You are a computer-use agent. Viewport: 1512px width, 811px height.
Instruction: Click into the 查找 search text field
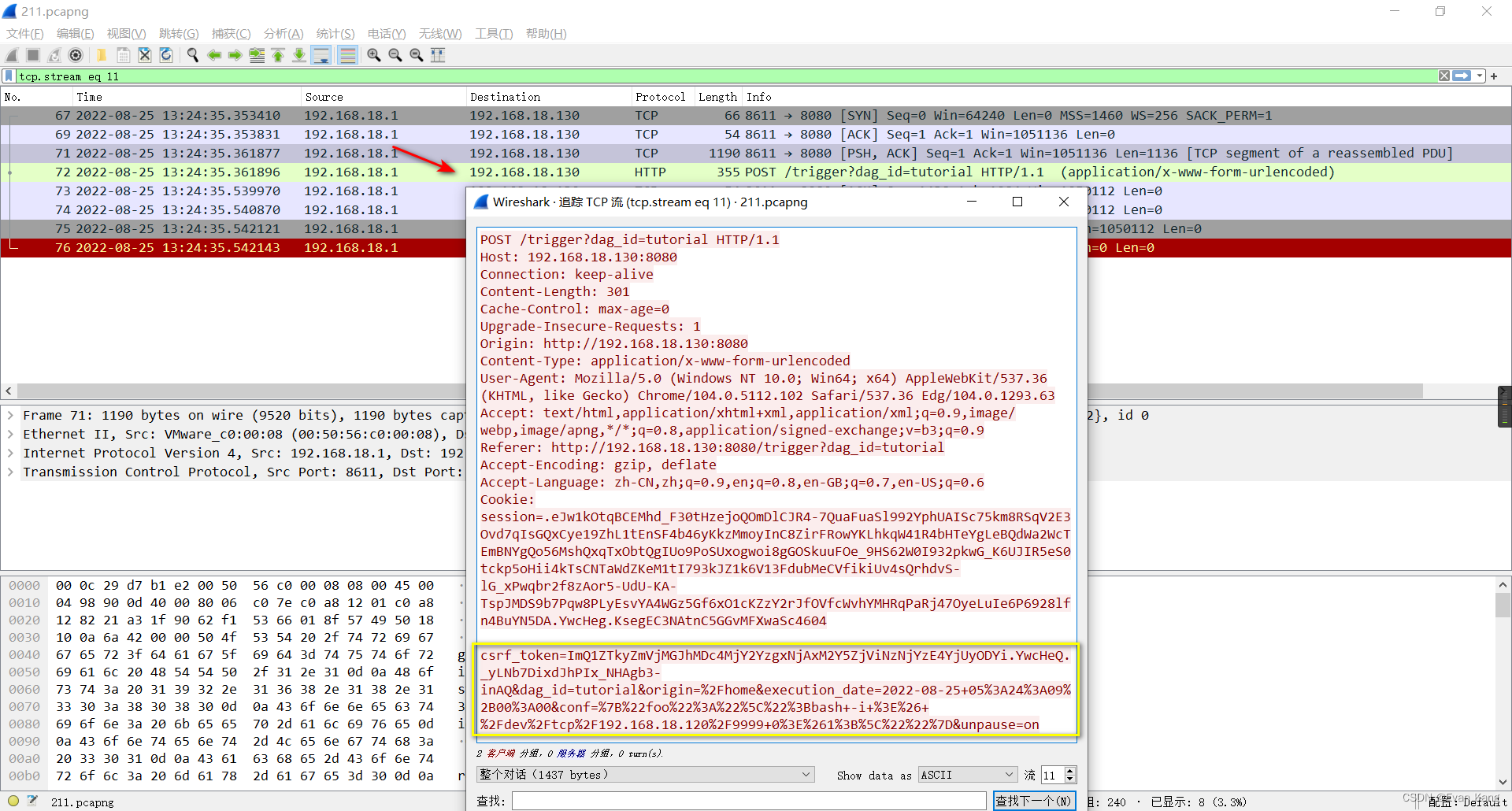(x=749, y=801)
